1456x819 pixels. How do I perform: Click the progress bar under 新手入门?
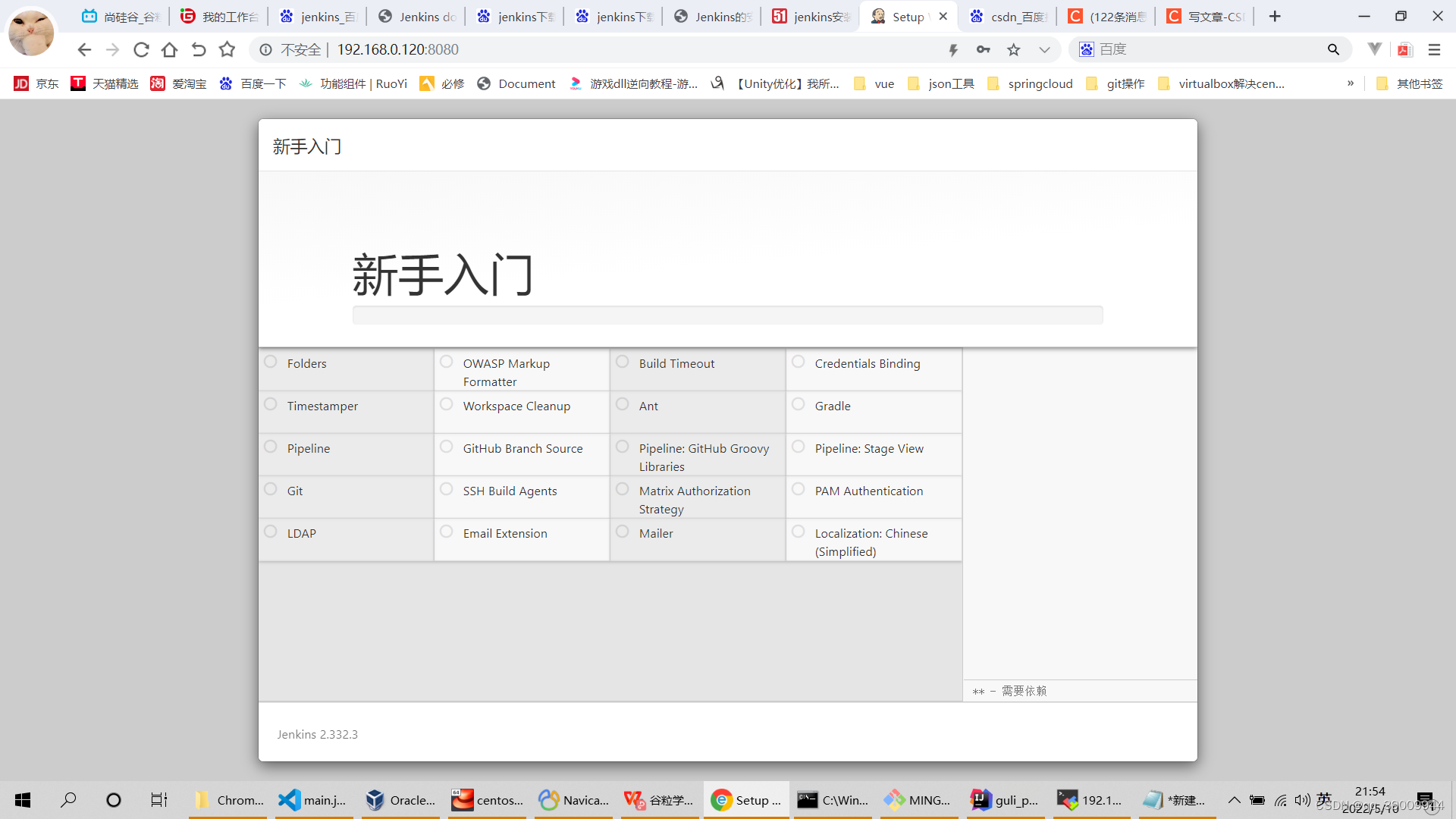[x=727, y=314]
